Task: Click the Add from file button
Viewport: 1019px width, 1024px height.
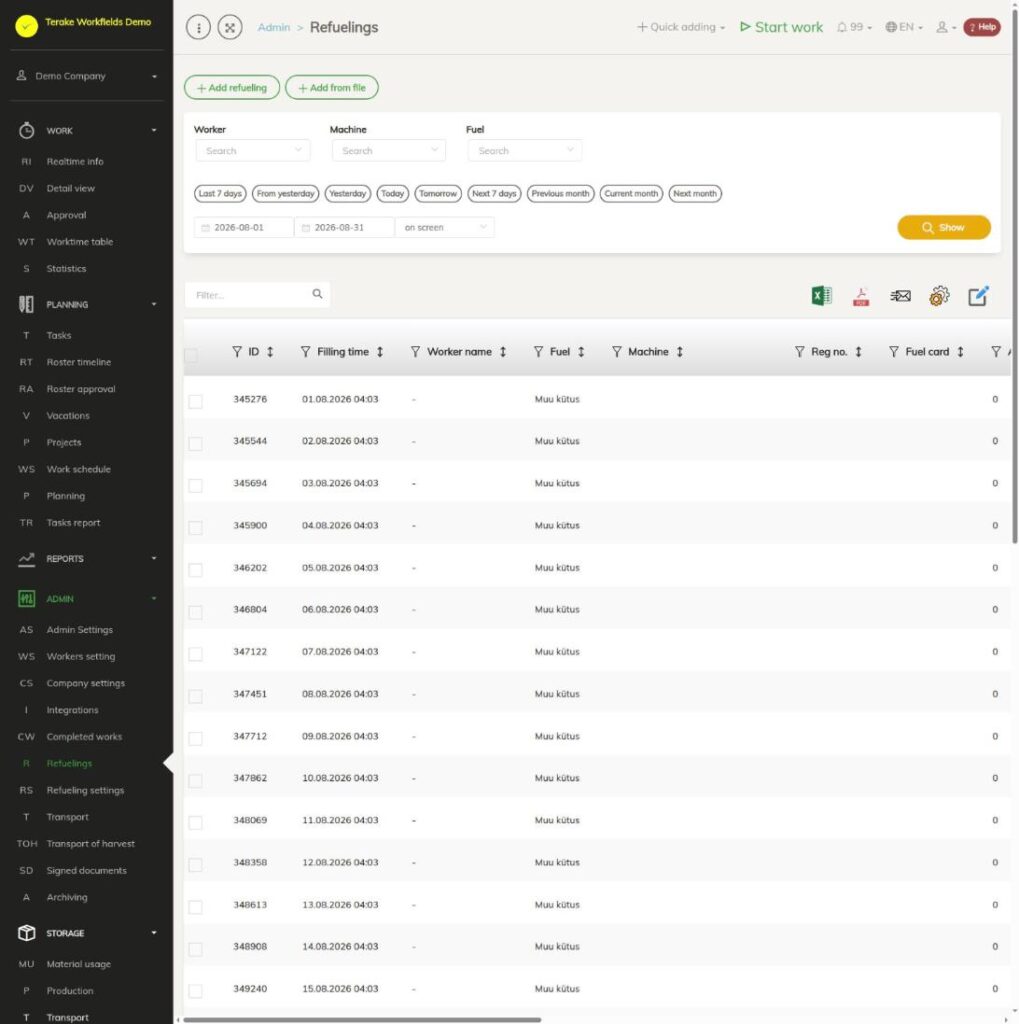Action: click(x=332, y=88)
